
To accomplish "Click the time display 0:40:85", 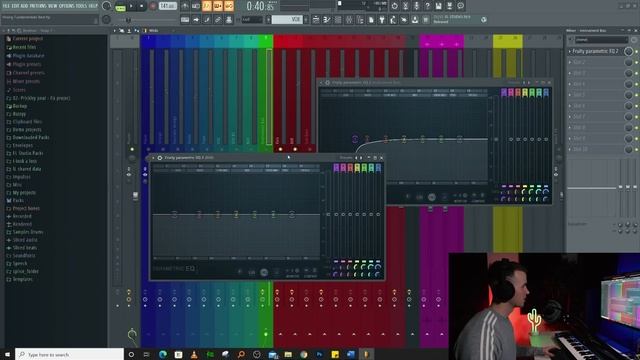I will point(260,6).
